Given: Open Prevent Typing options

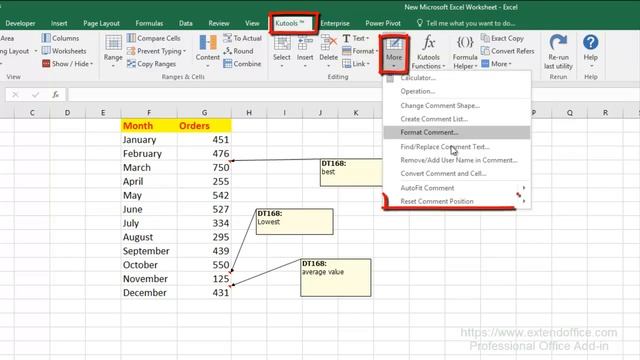Looking at the screenshot, I should (x=157, y=51).
